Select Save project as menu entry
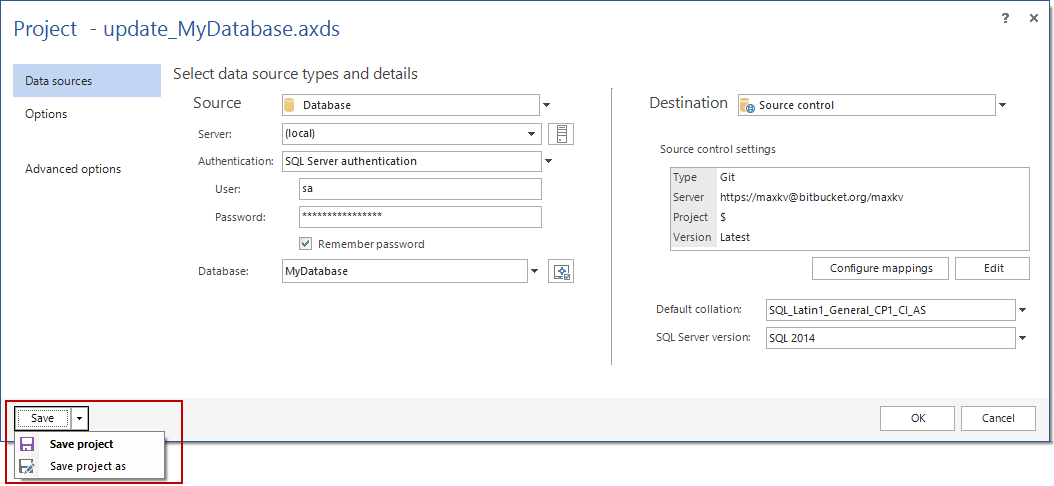Image resolution: width=1054 pixels, height=486 pixels. tap(88, 466)
